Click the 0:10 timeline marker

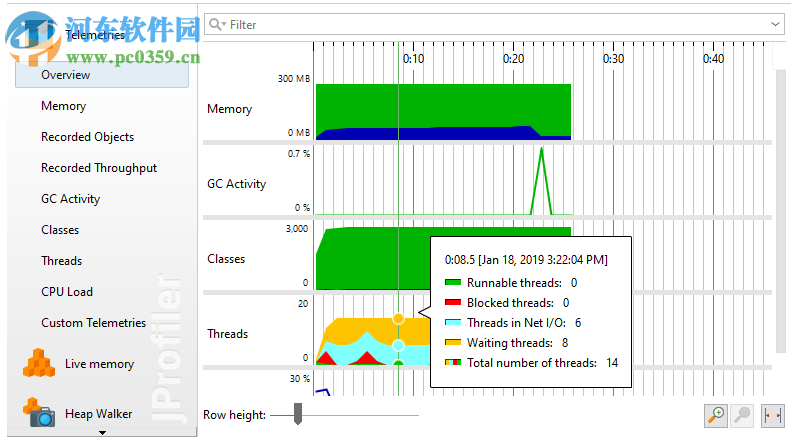(x=413, y=59)
